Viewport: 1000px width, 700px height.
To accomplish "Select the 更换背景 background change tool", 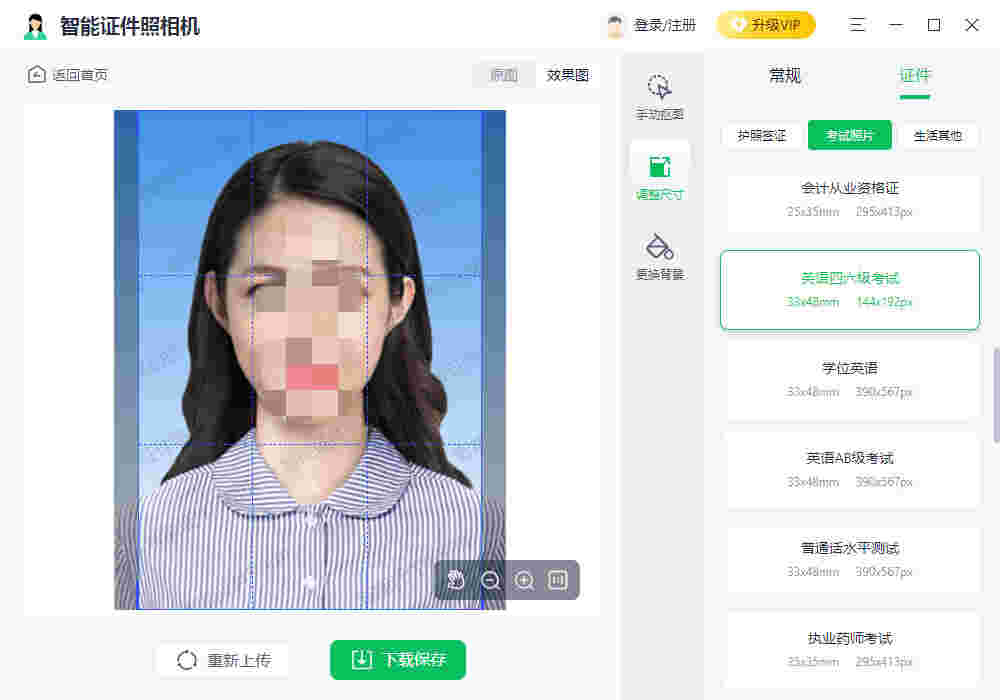I will pyautogui.click(x=660, y=255).
